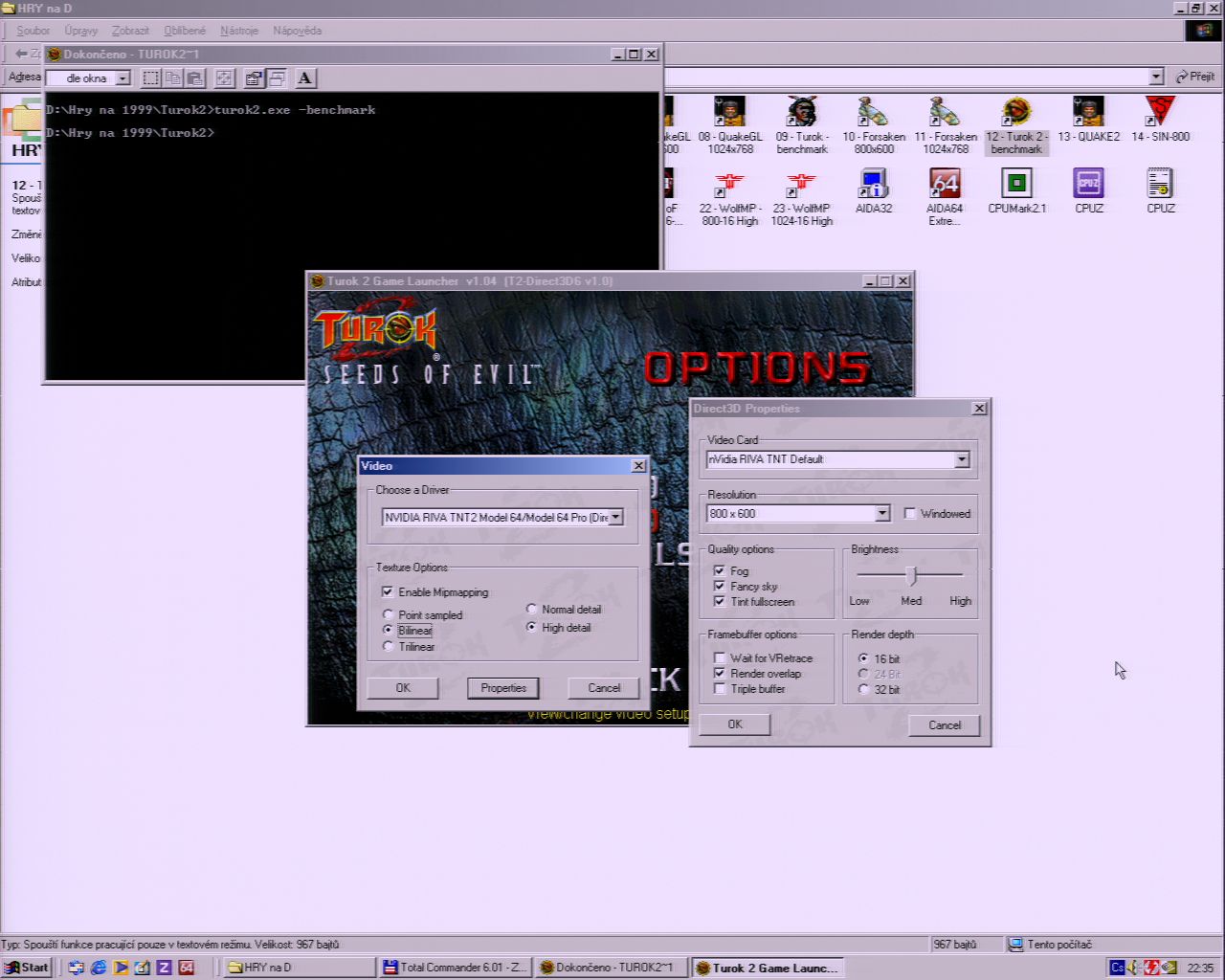
Task: Toggle the Fog quality option
Action: (719, 570)
